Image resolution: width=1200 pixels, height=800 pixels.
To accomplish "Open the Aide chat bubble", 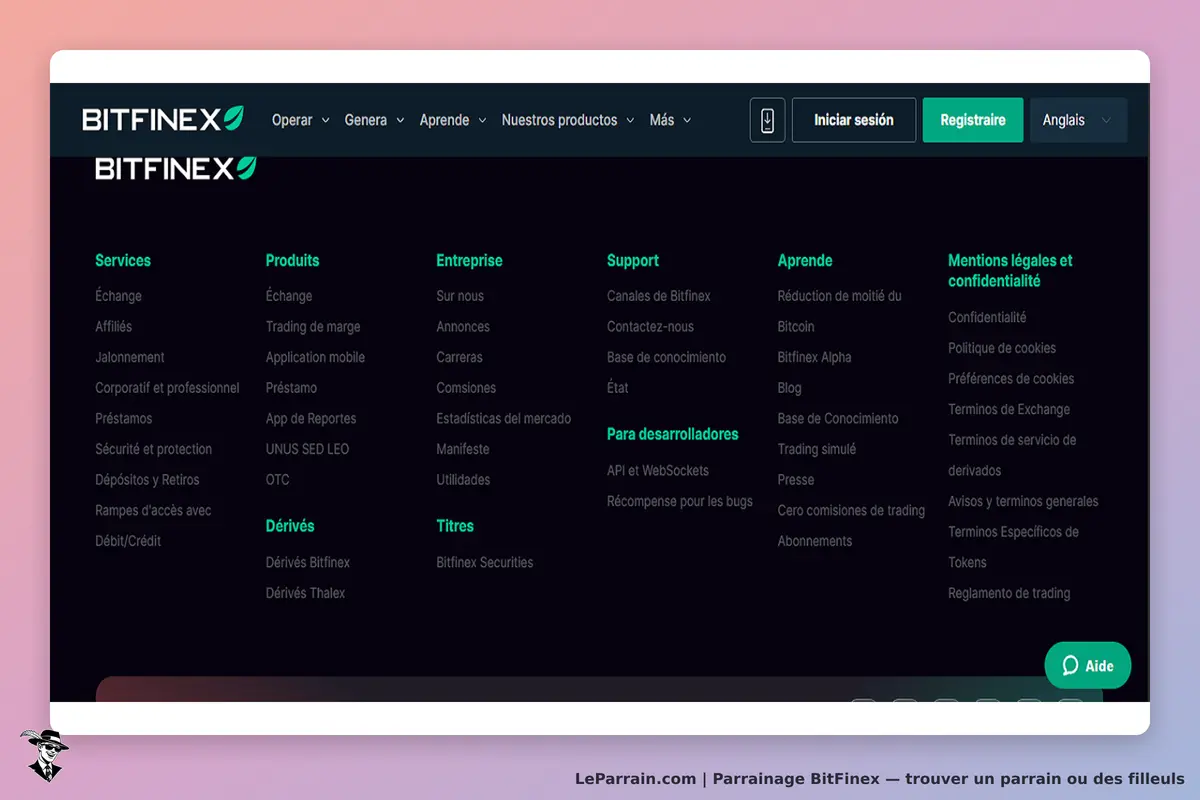I will click(1087, 665).
